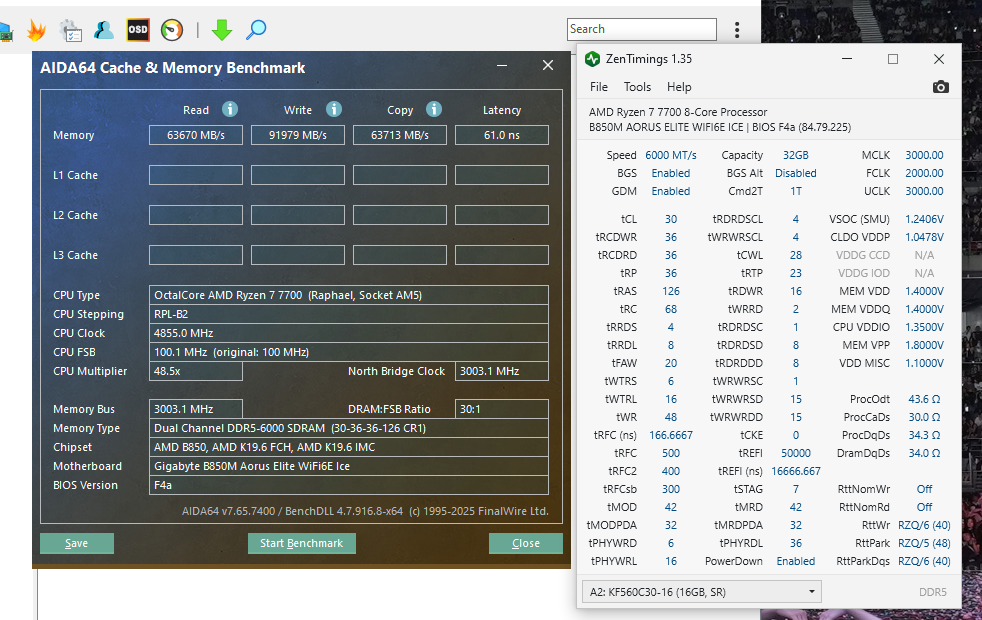Click the Motherboard value Gigabyte B850M Aorus
This screenshot has height=620, width=982.
coord(349,466)
